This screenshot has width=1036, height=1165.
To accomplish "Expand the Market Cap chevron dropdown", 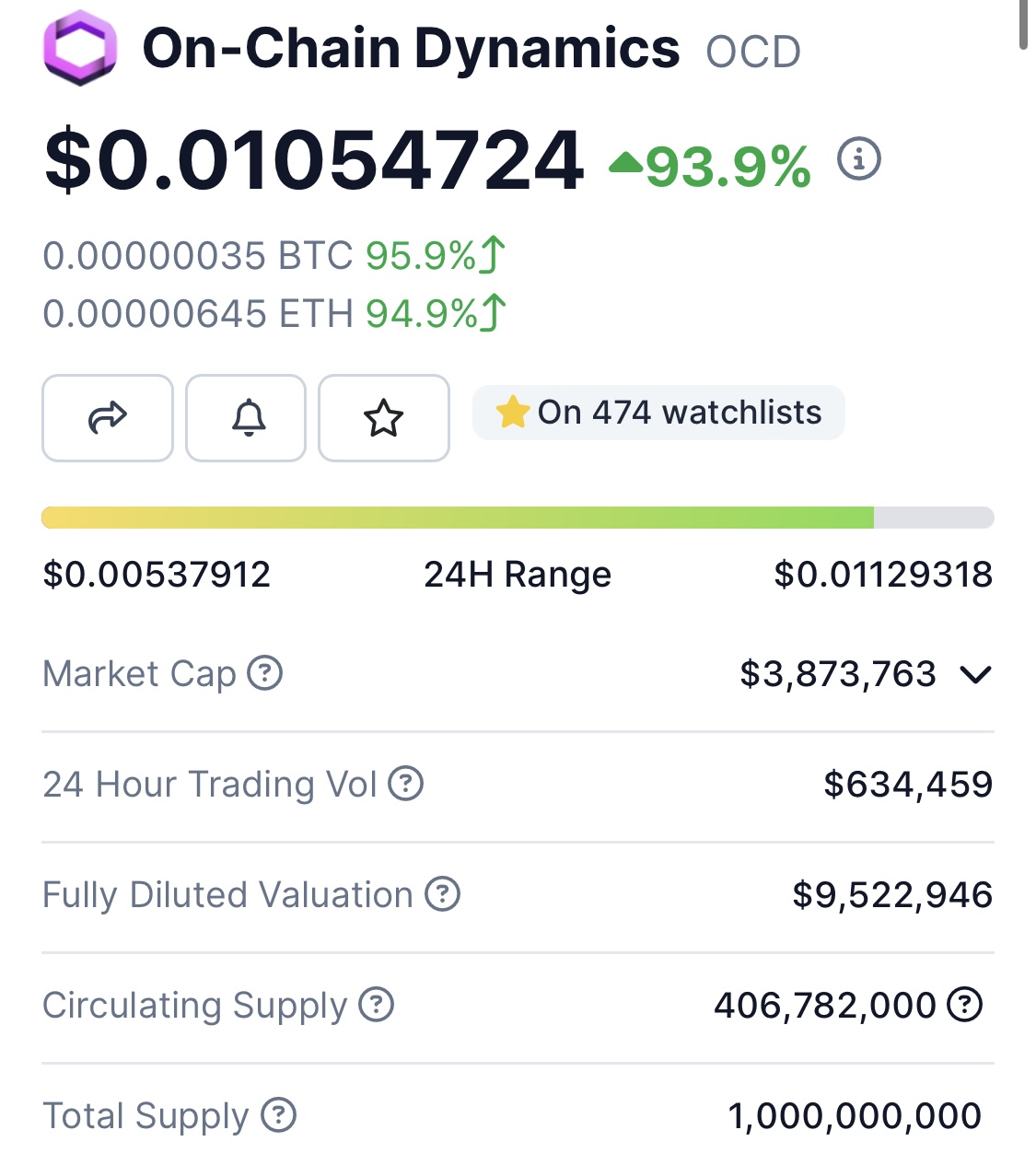I will [x=975, y=675].
